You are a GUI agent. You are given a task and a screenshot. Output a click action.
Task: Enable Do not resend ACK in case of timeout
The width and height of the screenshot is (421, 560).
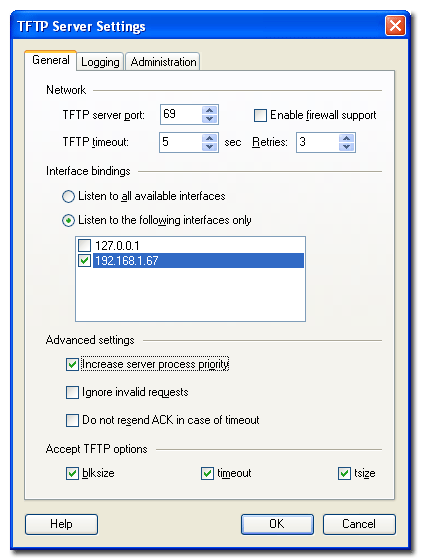point(72,420)
